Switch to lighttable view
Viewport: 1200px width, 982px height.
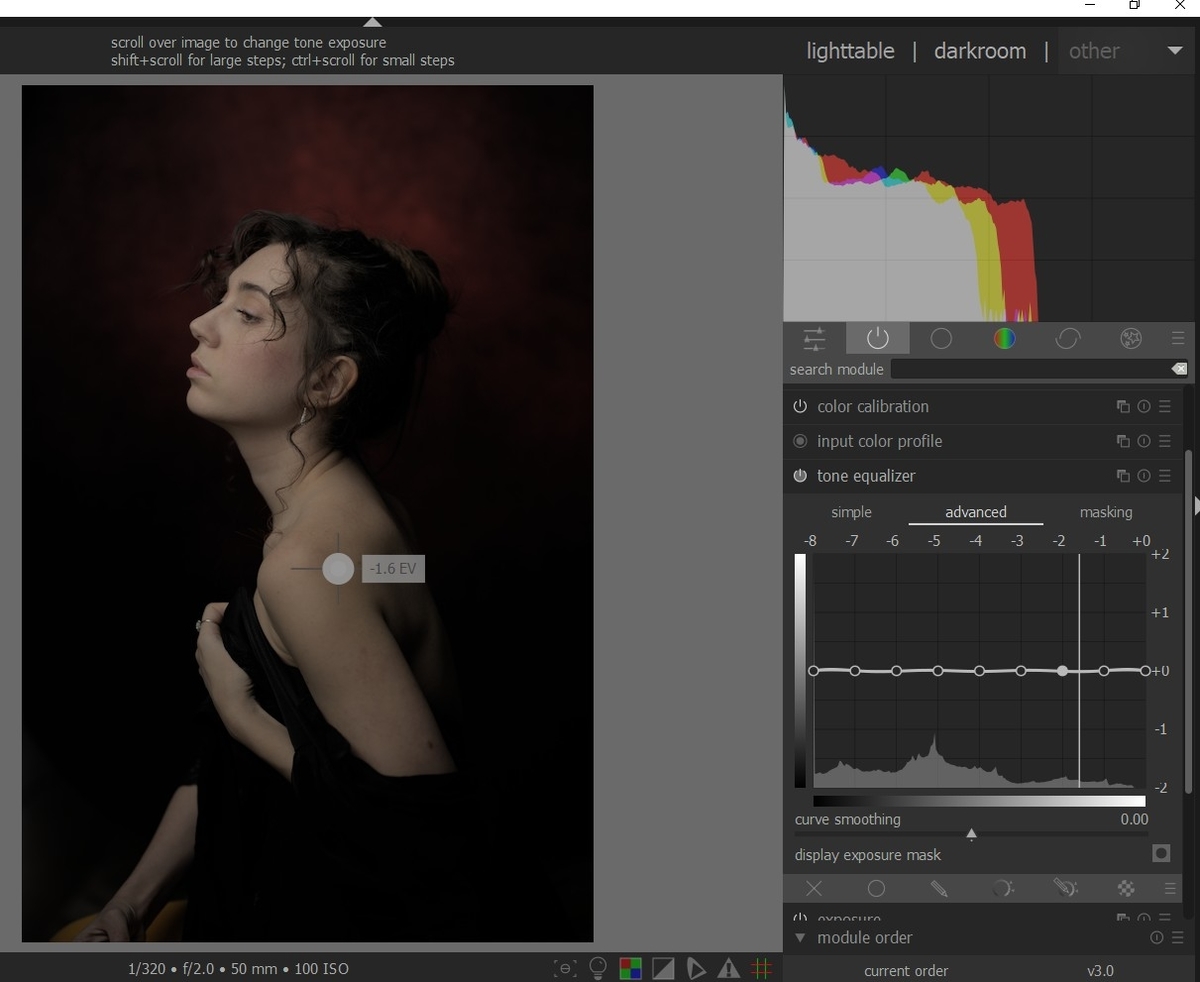851,51
